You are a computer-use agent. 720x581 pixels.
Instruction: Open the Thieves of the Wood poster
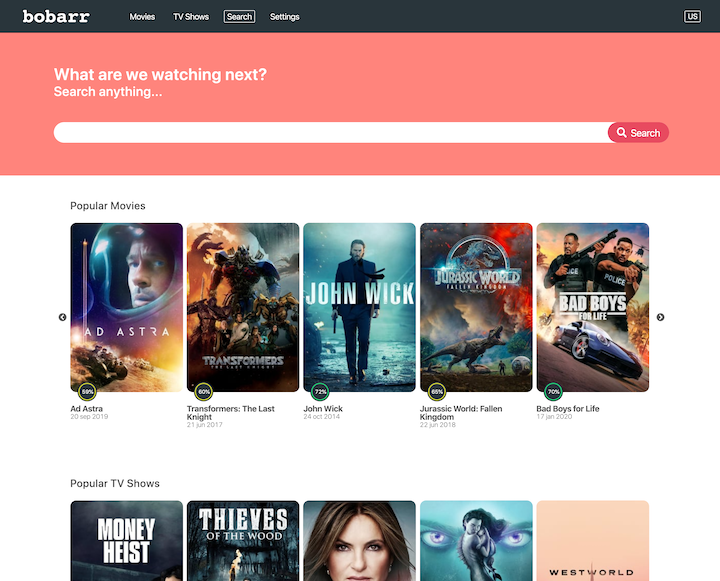(243, 541)
